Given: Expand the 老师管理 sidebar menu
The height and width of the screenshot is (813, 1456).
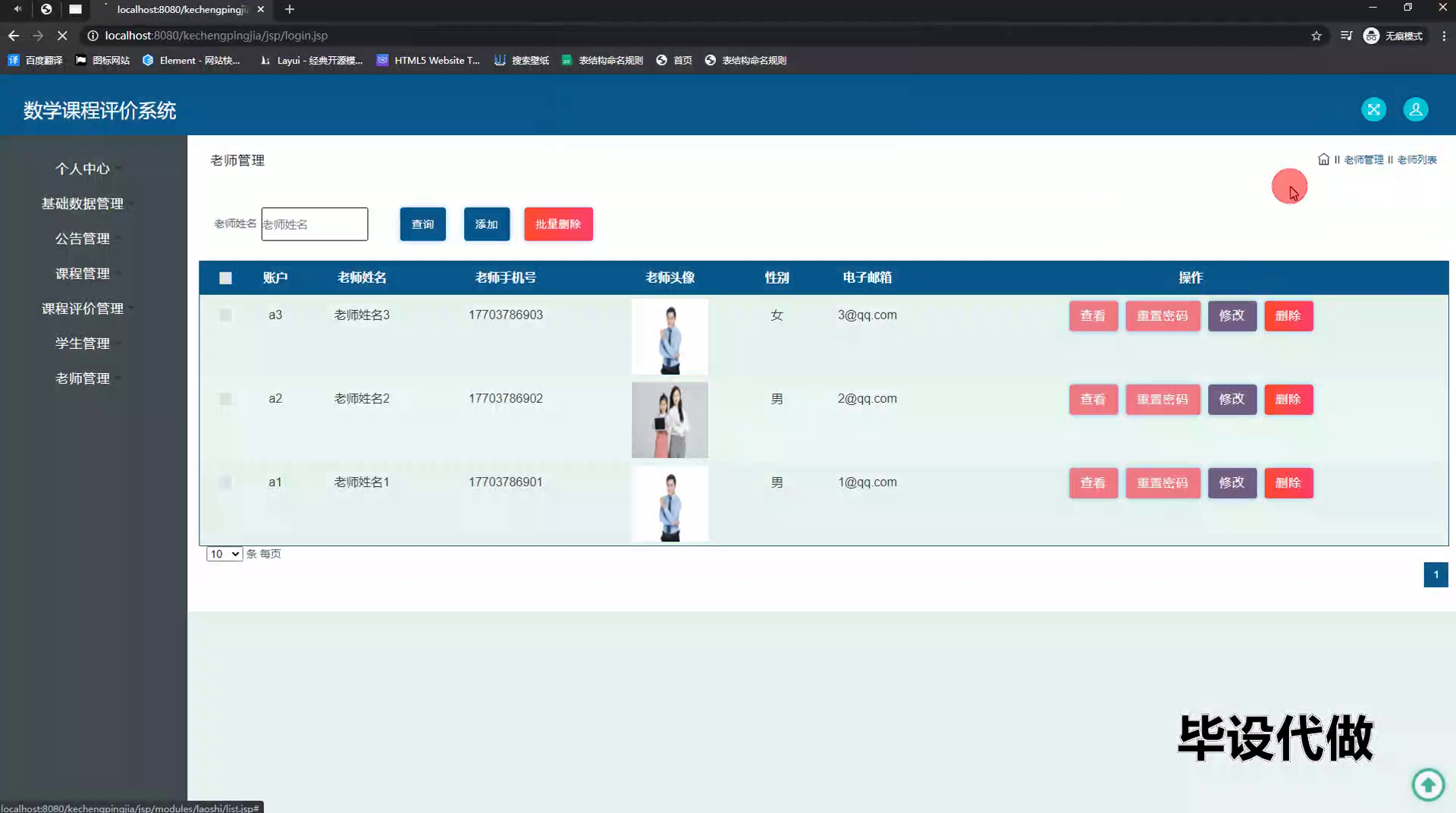Looking at the screenshot, I should click(83, 378).
